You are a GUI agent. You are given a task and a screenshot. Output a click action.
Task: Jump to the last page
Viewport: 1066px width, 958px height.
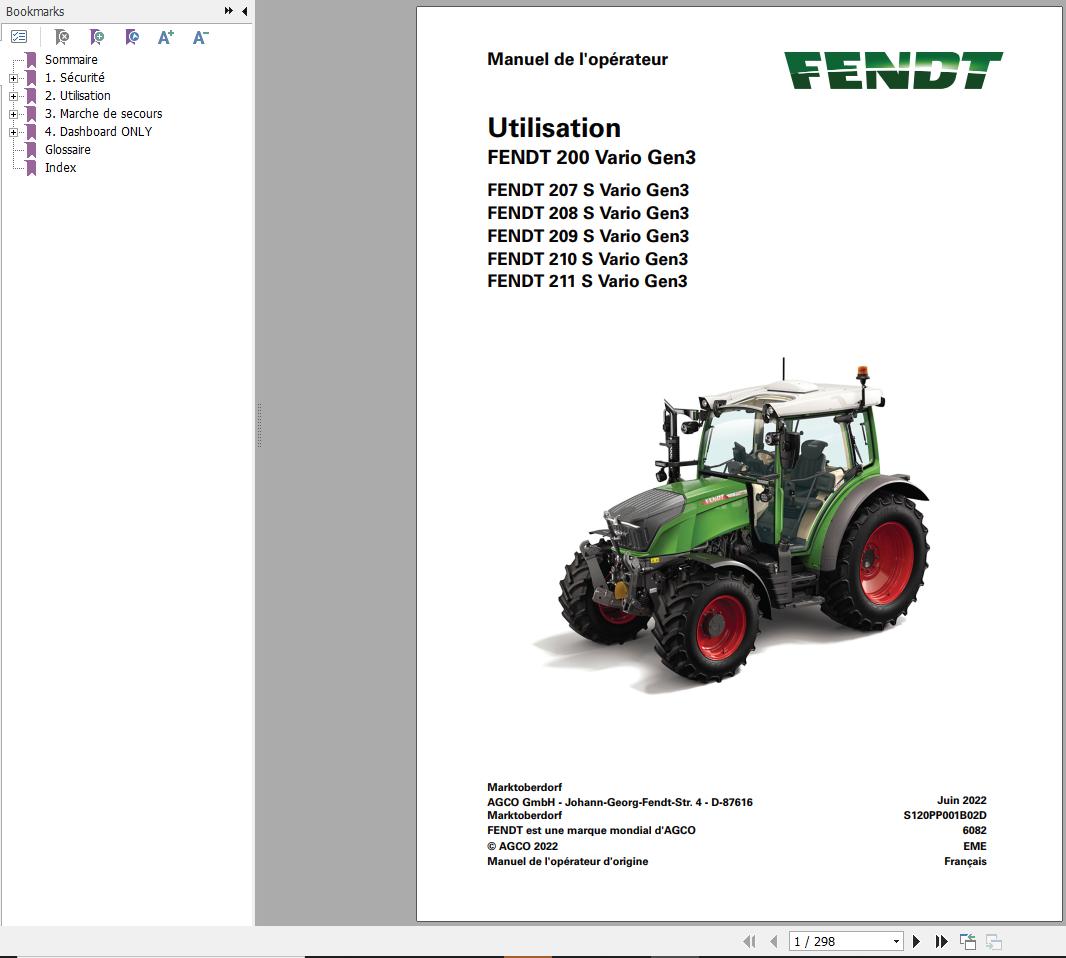[x=941, y=941]
